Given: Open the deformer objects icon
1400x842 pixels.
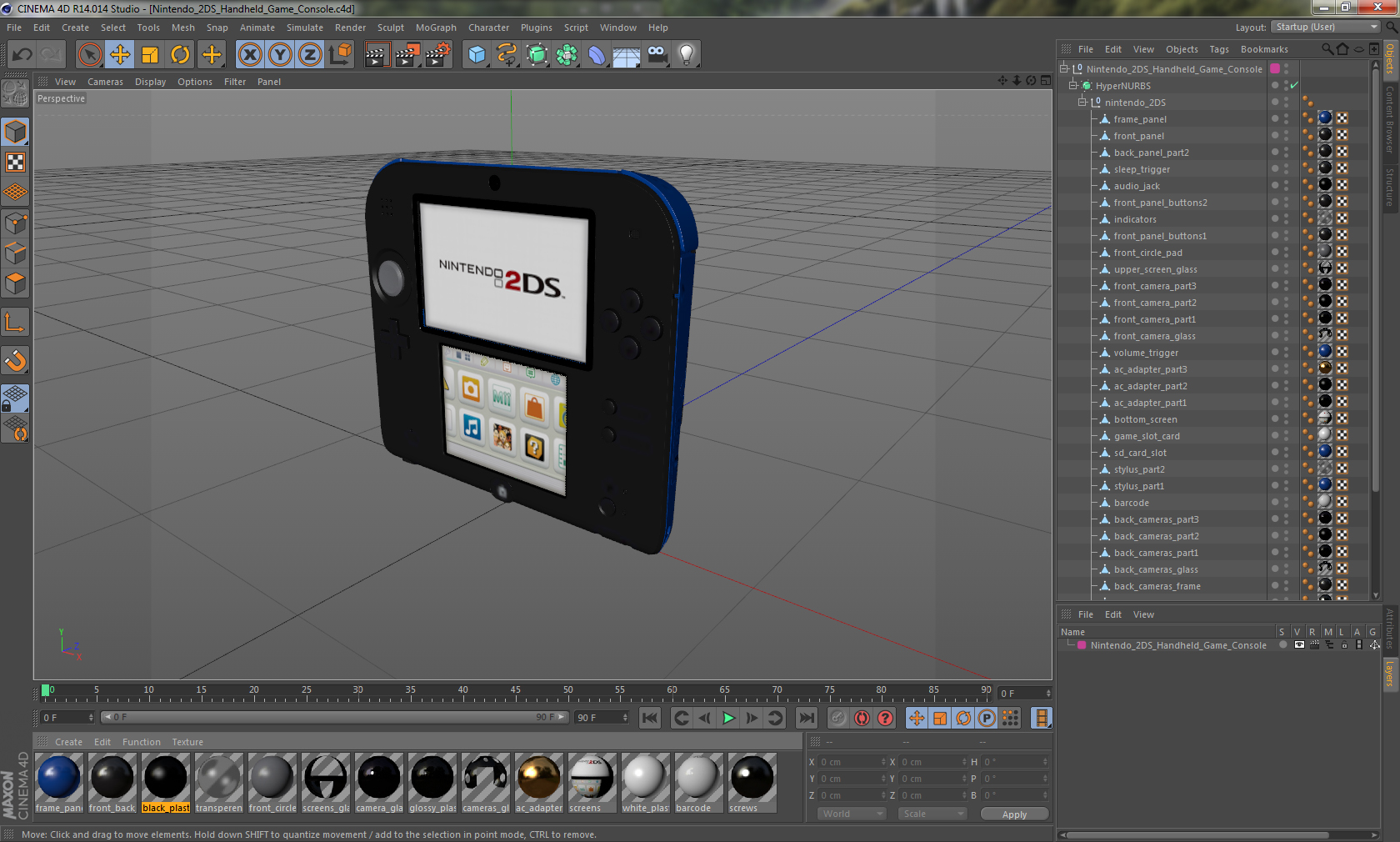Looking at the screenshot, I should point(597,55).
